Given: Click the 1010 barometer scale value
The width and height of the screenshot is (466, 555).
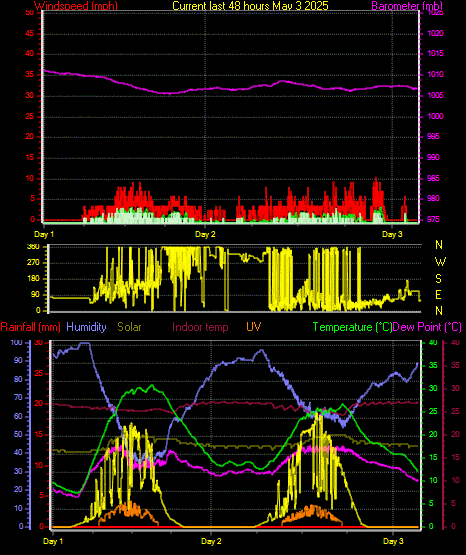Looking at the screenshot, I should coord(436,74).
